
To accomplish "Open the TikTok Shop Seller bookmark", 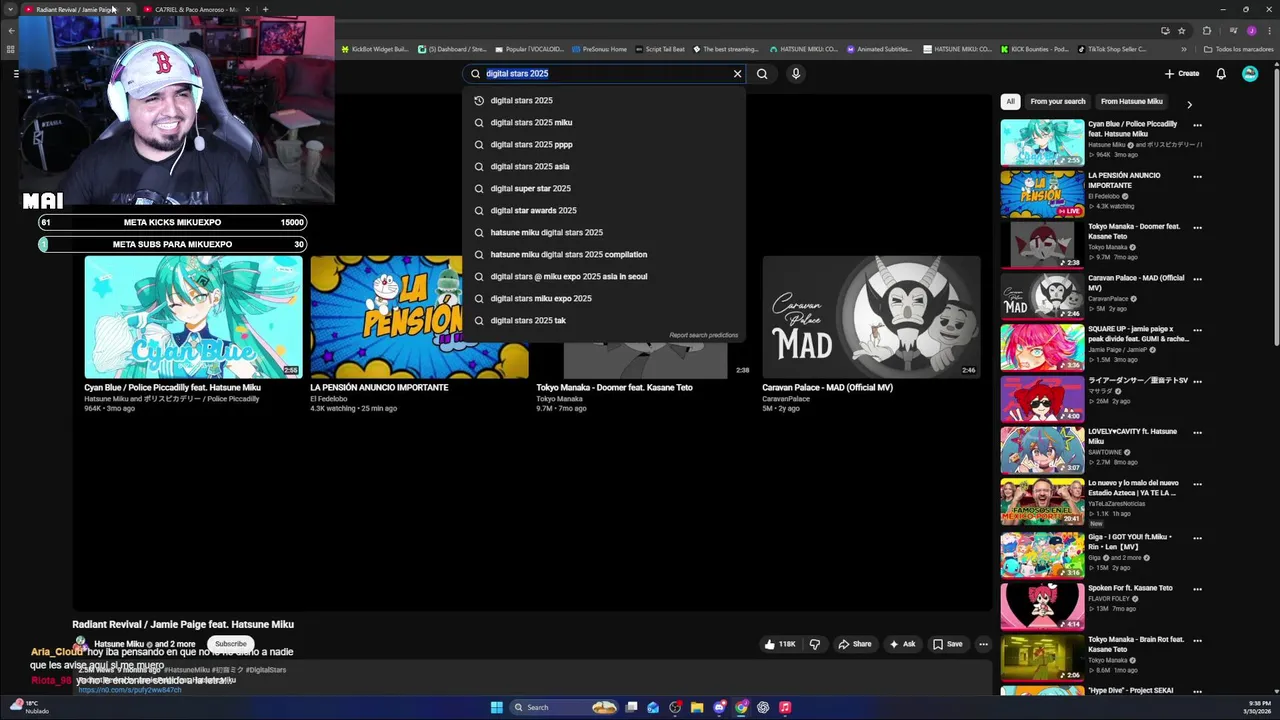I will pyautogui.click(x=1112, y=49).
